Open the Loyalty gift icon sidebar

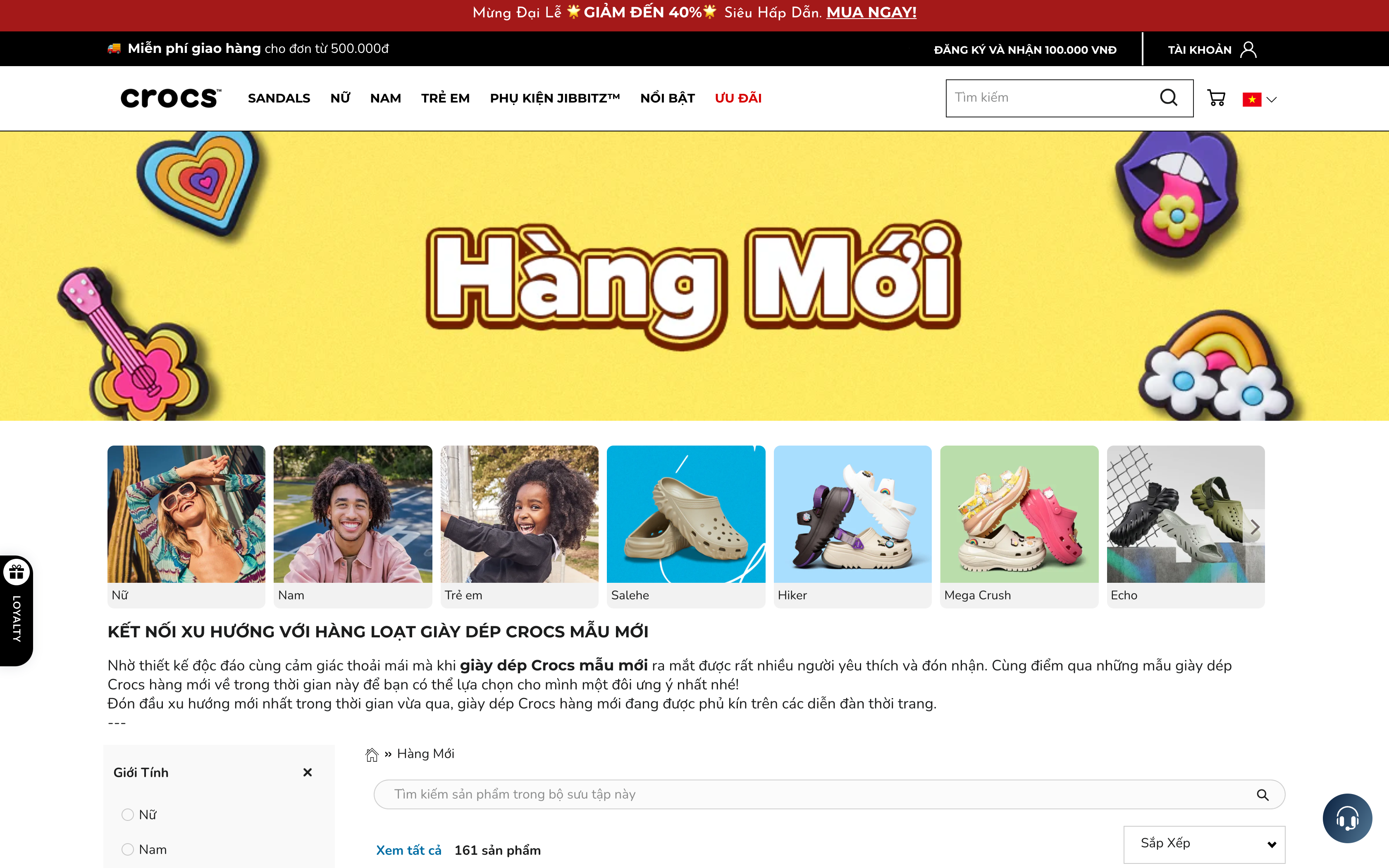16,571
